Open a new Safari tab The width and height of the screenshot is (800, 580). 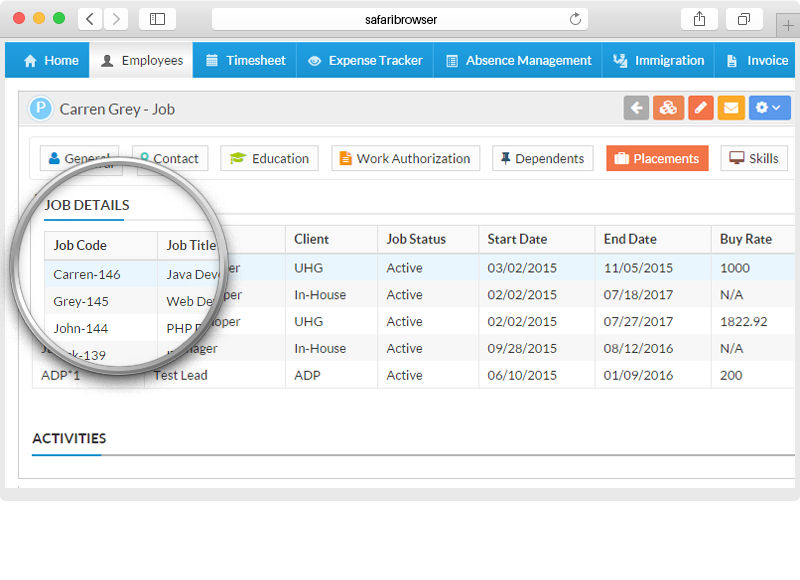click(788, 26)
